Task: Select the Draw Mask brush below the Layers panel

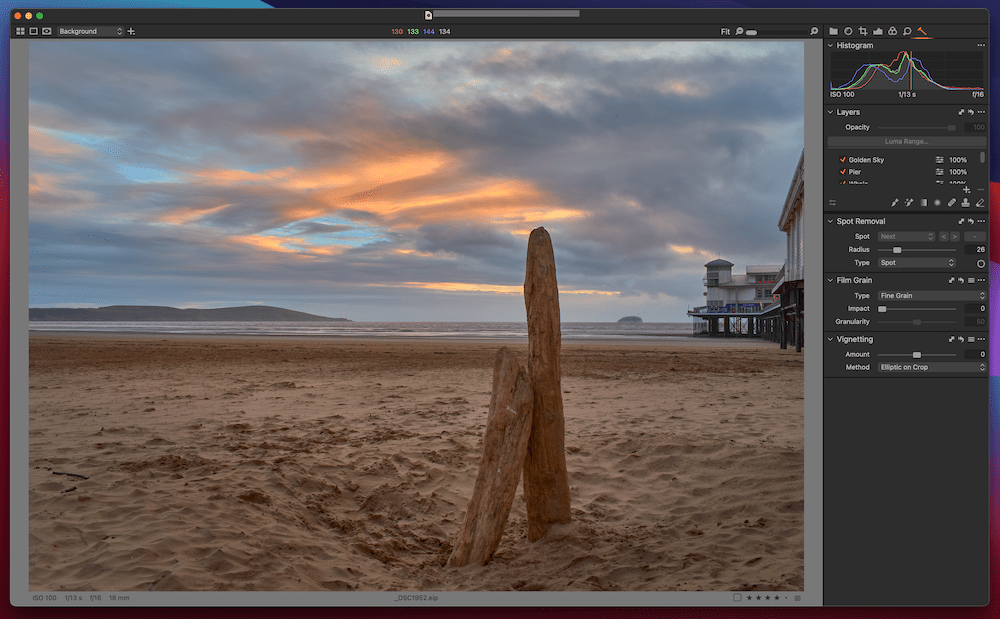Action: 894,202
